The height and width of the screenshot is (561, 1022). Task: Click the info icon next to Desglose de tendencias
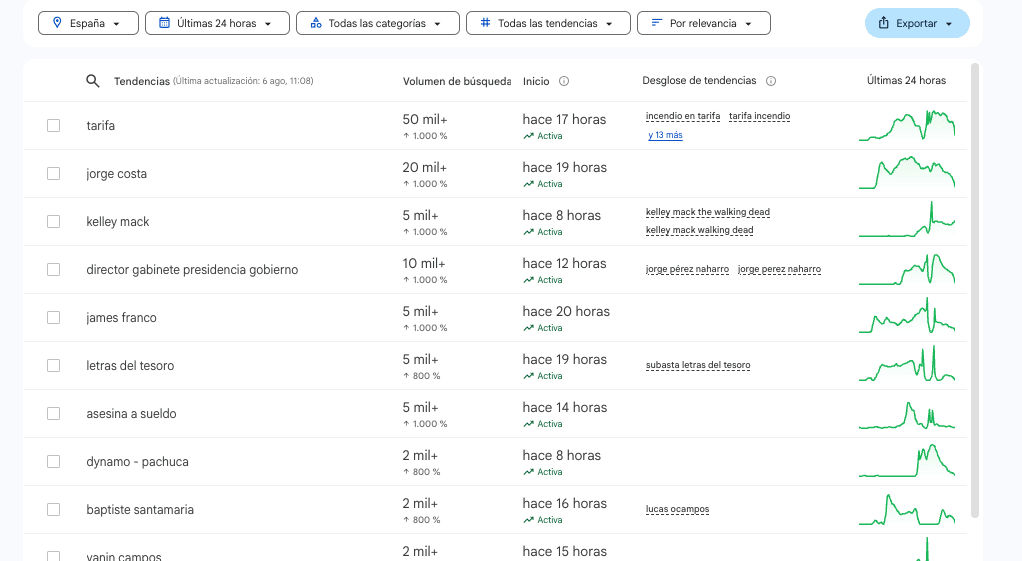tap(770, 81)
